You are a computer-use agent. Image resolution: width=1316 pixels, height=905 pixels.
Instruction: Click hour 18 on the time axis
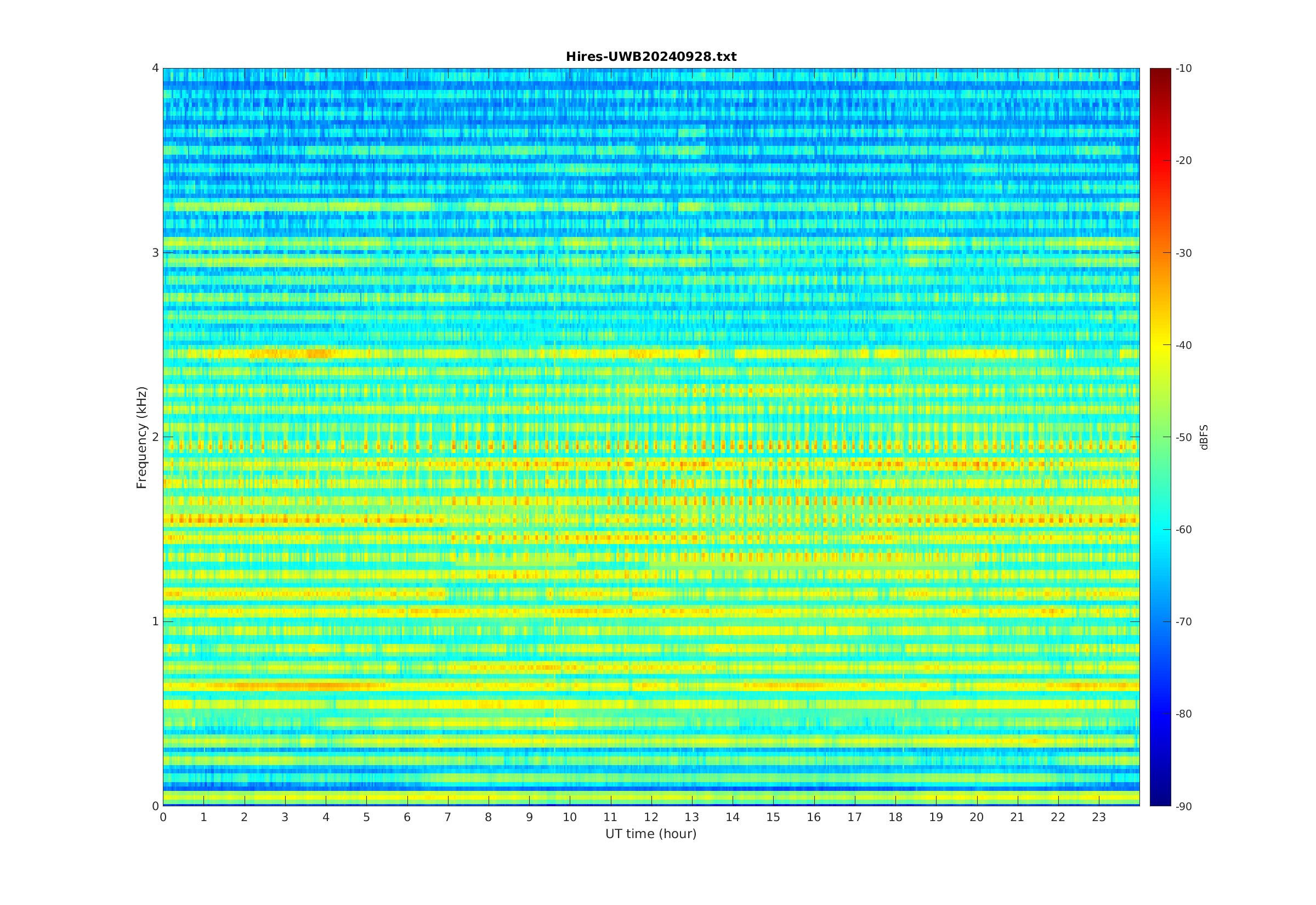895,817
